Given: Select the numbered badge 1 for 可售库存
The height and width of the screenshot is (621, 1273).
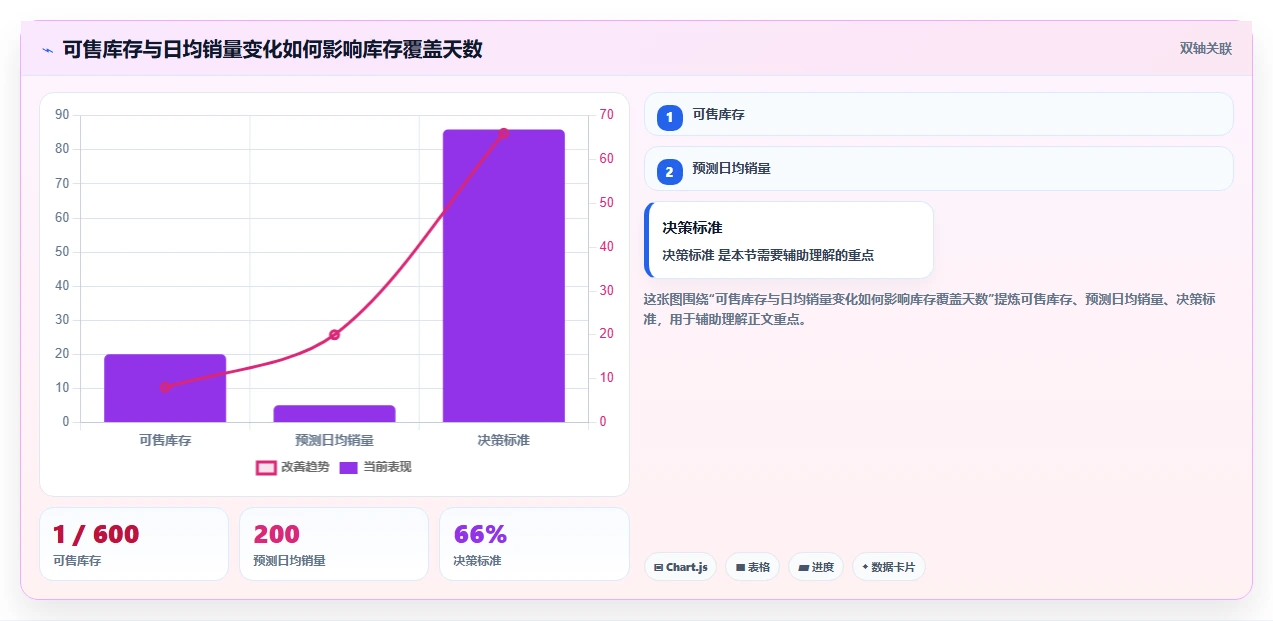Looking at the screenshot, I should point(669,117).
